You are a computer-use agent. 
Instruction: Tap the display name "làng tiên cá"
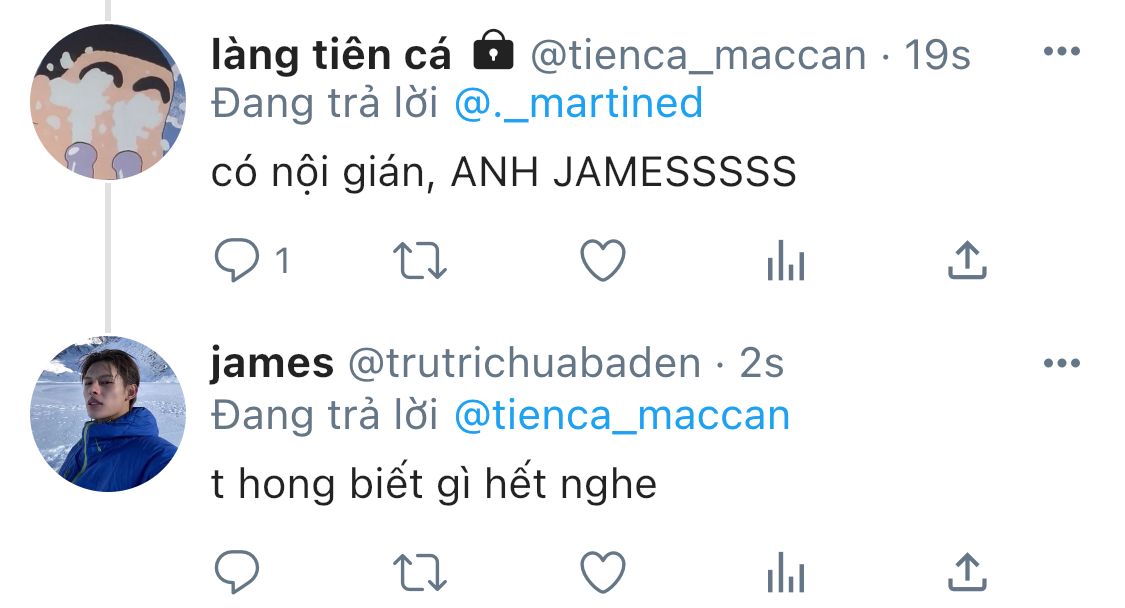(331, 55)
